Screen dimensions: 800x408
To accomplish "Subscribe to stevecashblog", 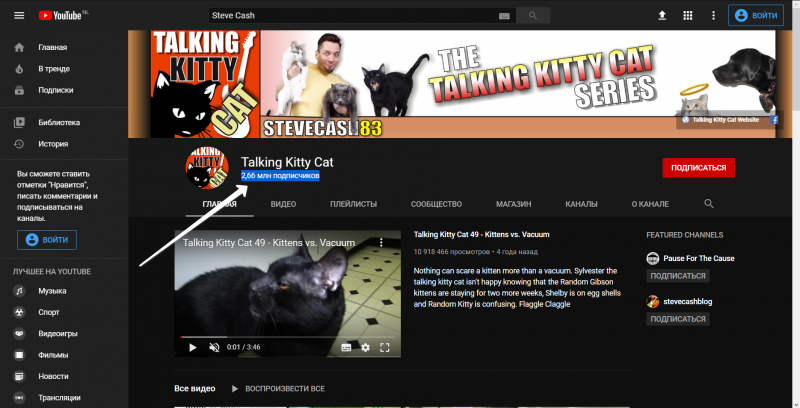I will pos(678,319).
